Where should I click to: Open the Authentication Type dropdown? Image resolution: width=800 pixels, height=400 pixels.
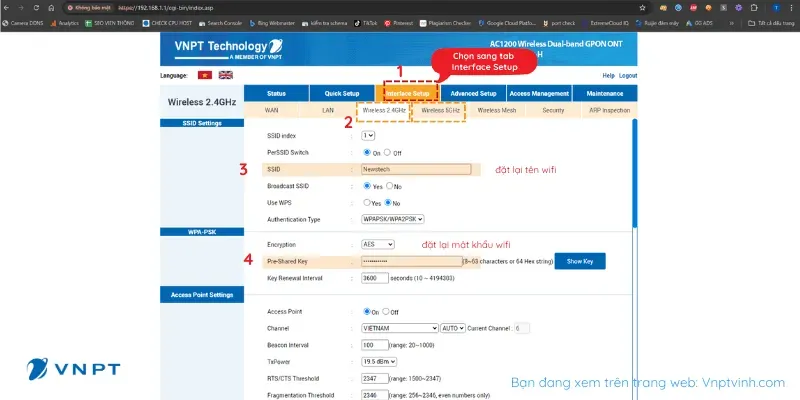coord(393,219)
